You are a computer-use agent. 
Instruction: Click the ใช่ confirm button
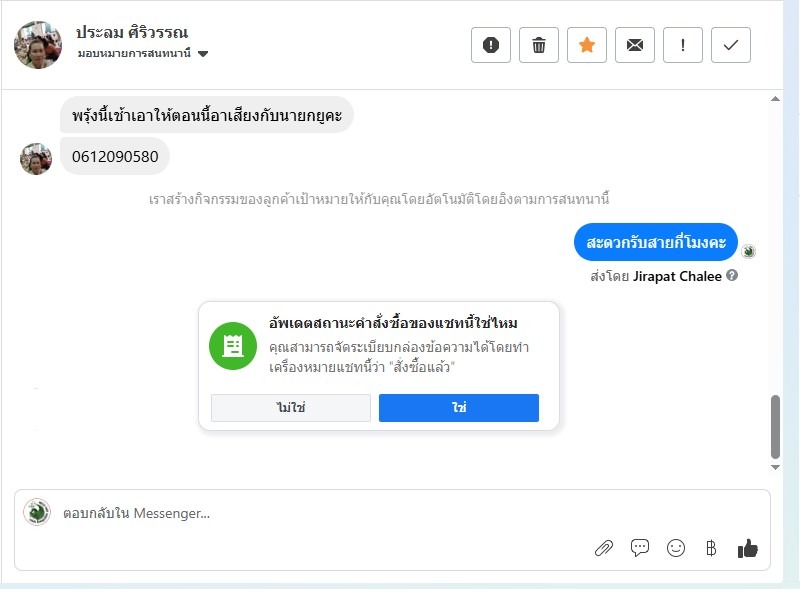click(459, 408)
